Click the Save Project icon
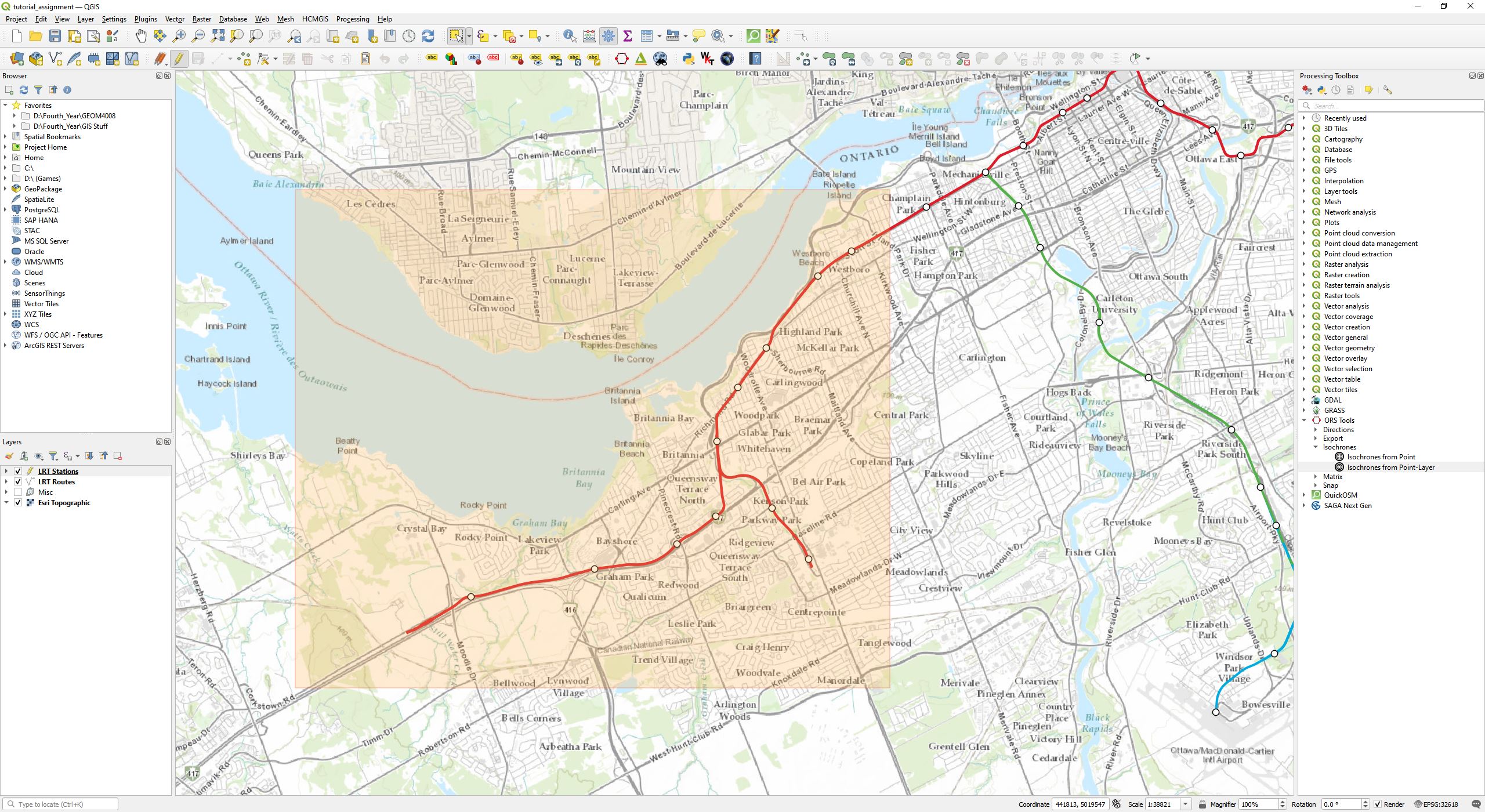 pos(55,36)
